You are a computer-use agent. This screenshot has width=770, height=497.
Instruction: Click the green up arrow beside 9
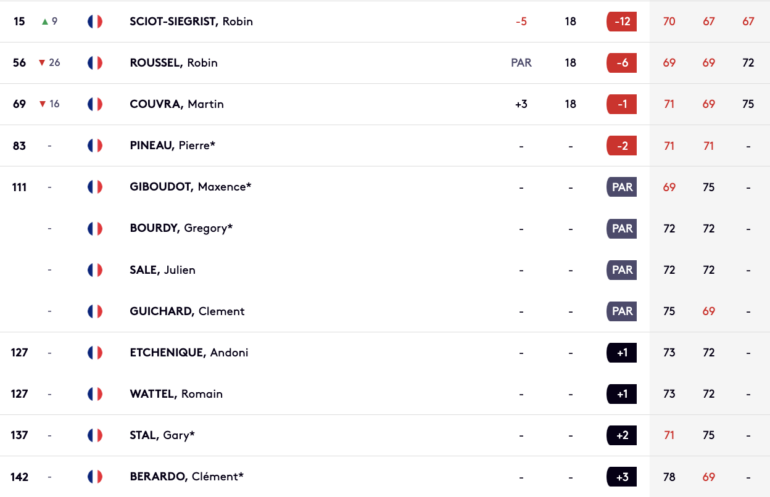coord(45,22)
